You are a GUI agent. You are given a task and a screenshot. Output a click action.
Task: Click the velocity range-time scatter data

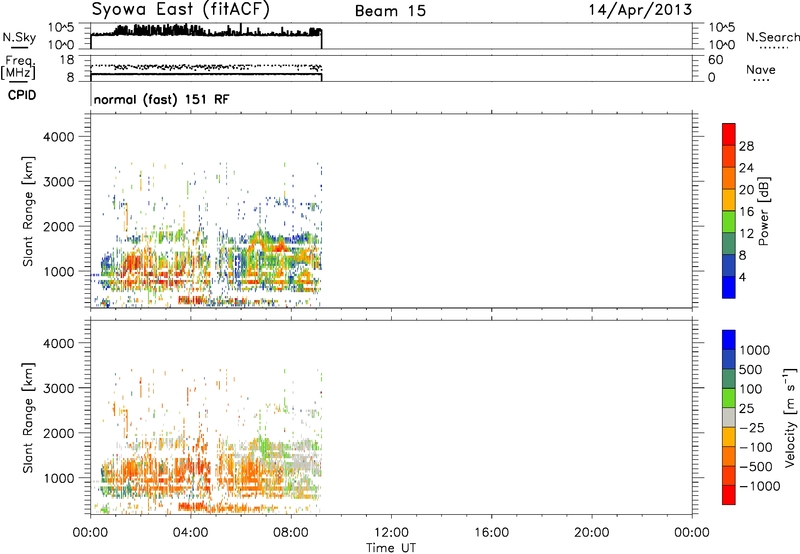pos(206,444)
